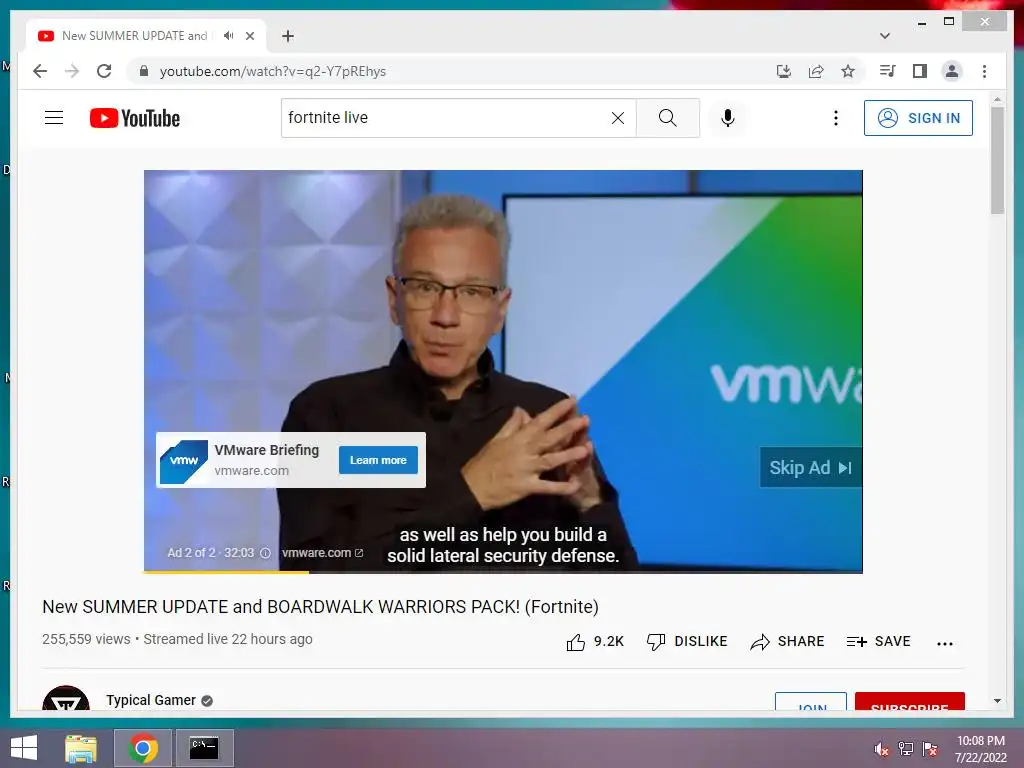
Task: Open Chrome profile avatar
Action: [x=952, y=71]
